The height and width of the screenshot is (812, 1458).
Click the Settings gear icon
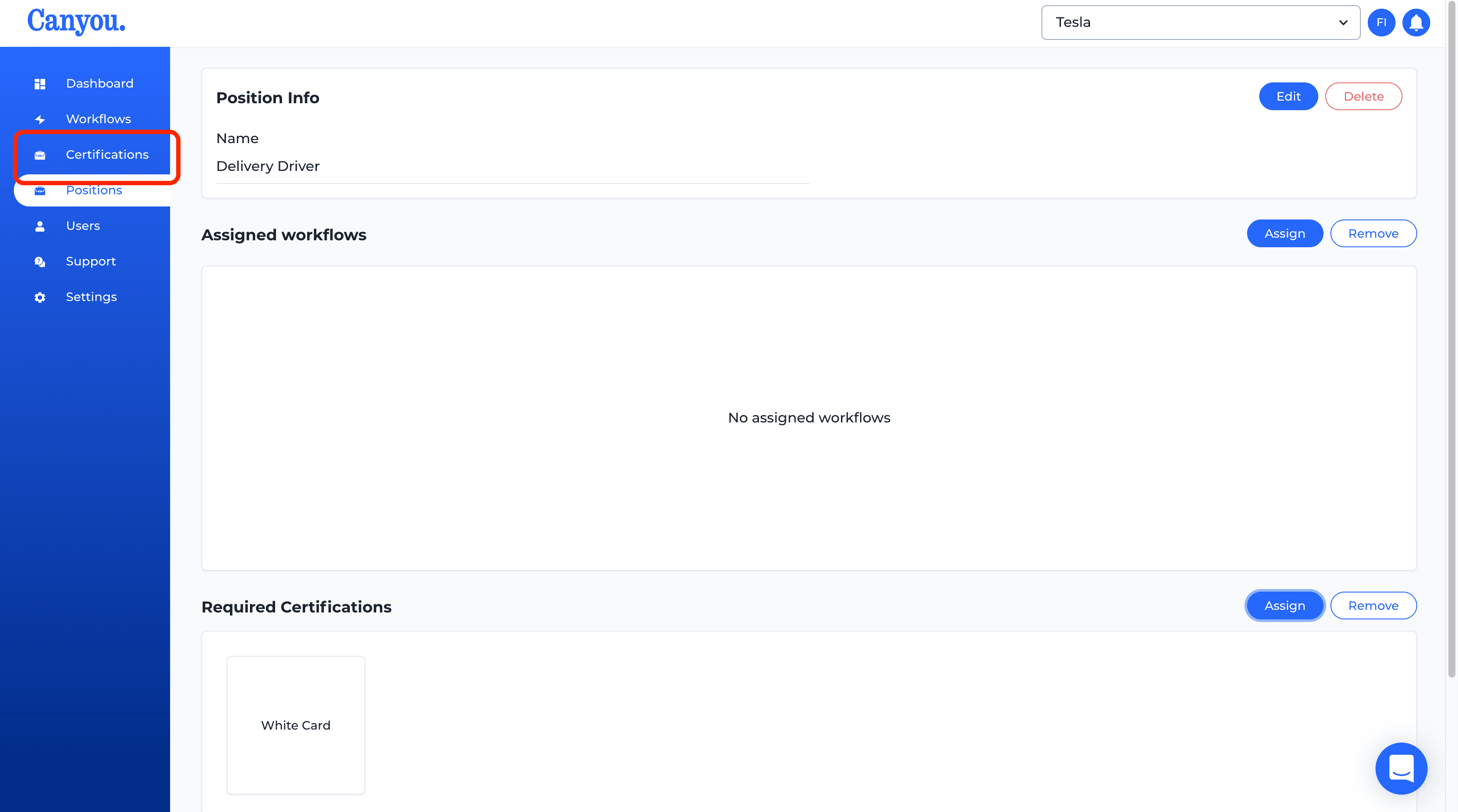click(x=39, y=298)
